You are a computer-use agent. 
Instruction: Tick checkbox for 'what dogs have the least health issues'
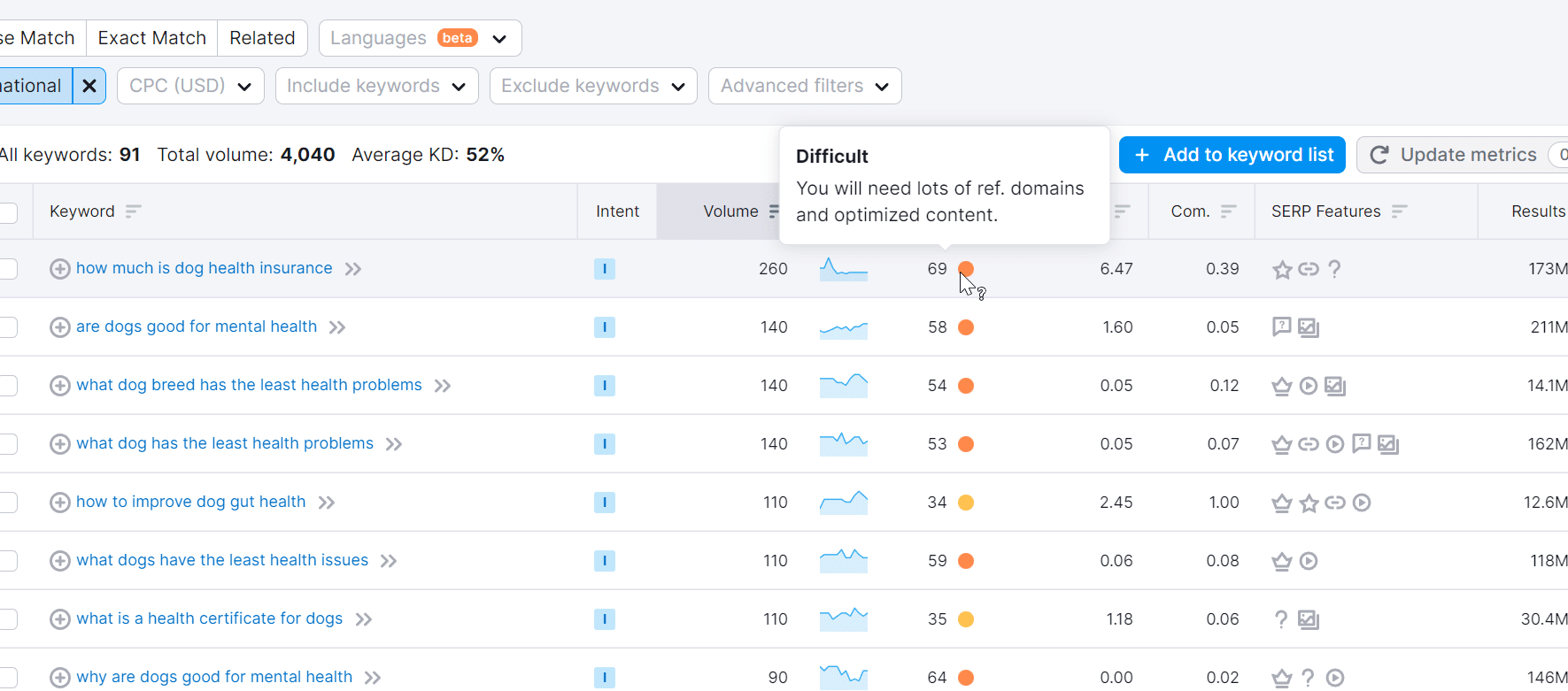tap(8, 561)
